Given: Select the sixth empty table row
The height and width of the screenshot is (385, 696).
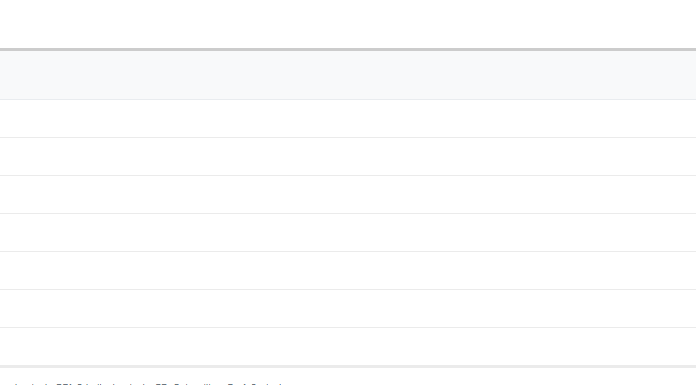Looking at the screenshot, I should tap(348, 309).
